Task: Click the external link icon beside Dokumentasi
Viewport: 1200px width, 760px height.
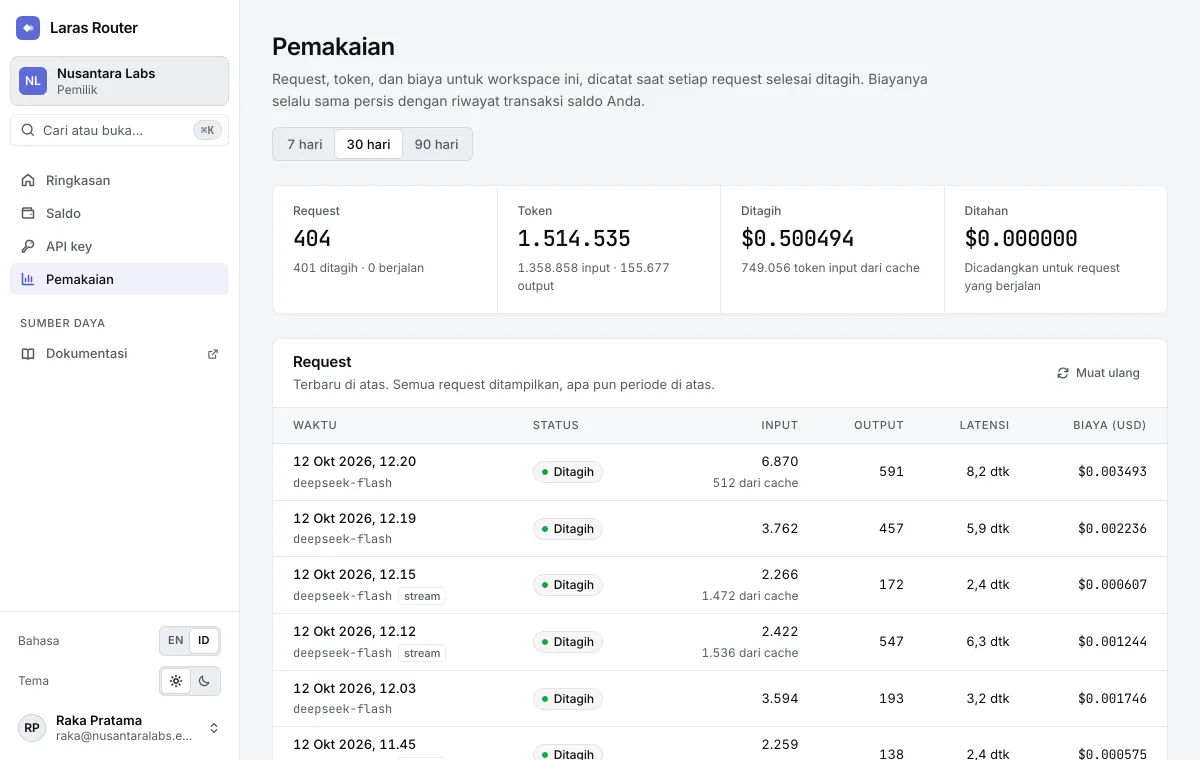Action: pos(212,354)
